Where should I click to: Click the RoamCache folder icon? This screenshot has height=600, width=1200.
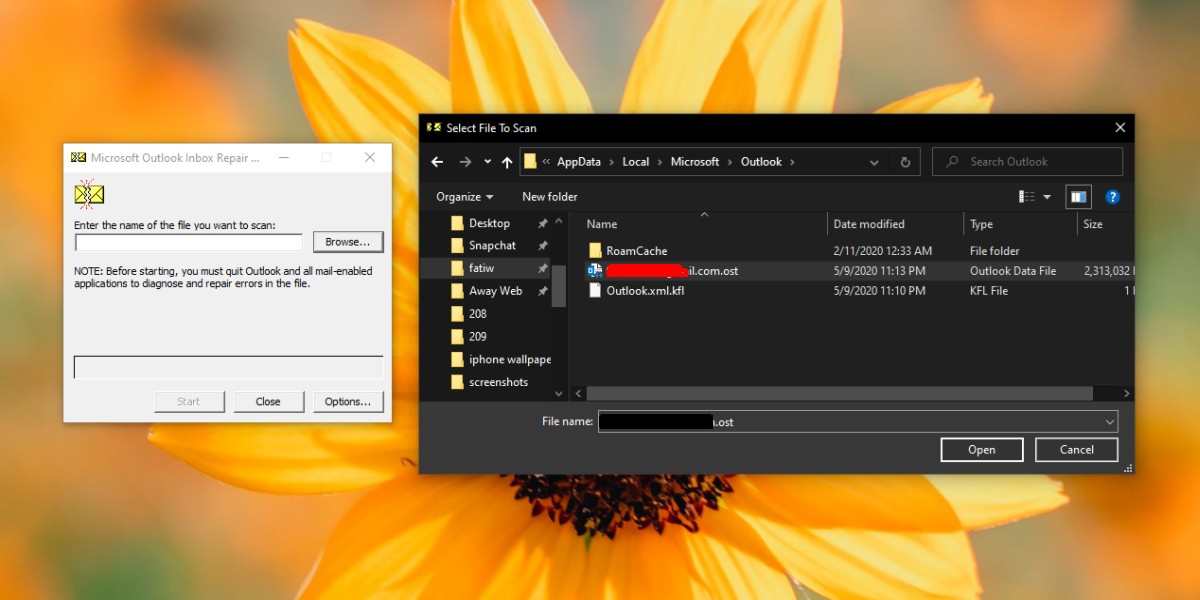click(594, 251)
